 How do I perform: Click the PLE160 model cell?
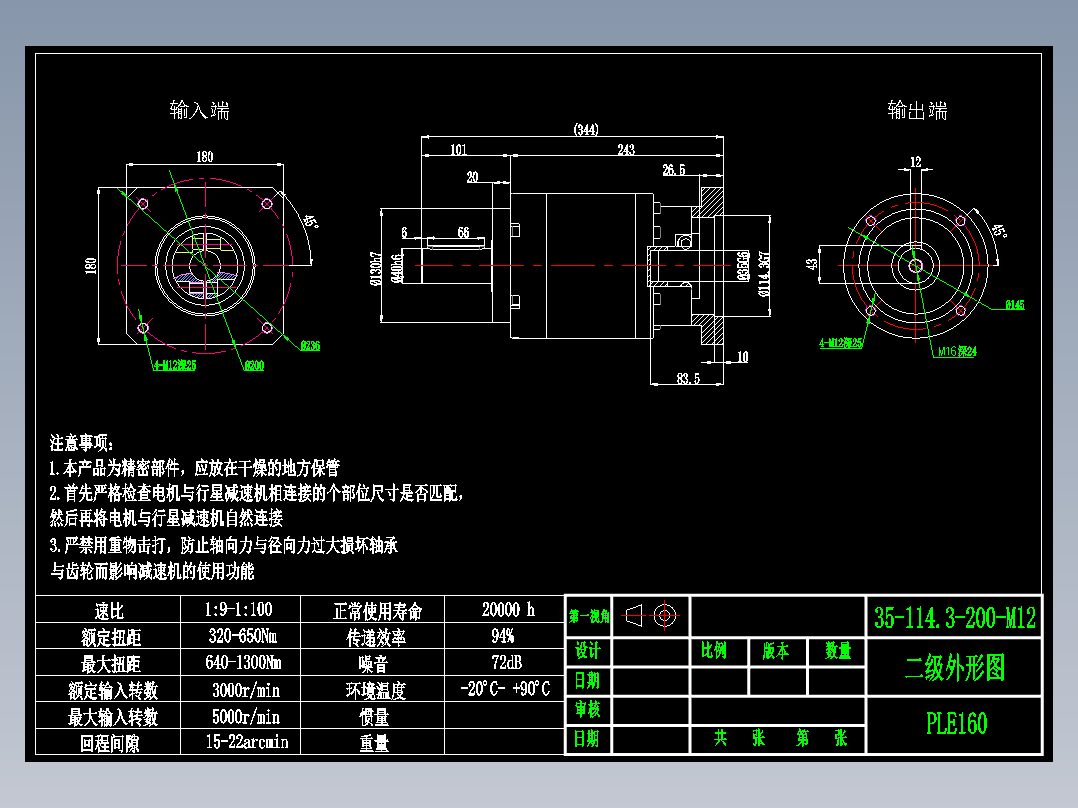[955, 720]
